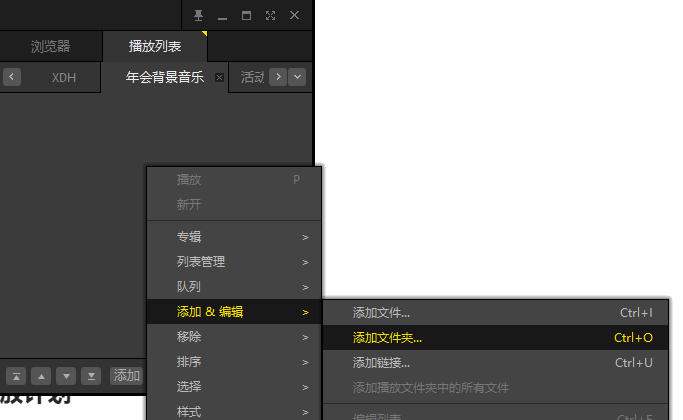Switch to the 浏览器 tab
This screenshot has width=683, height=420.
tap(51, 46)
